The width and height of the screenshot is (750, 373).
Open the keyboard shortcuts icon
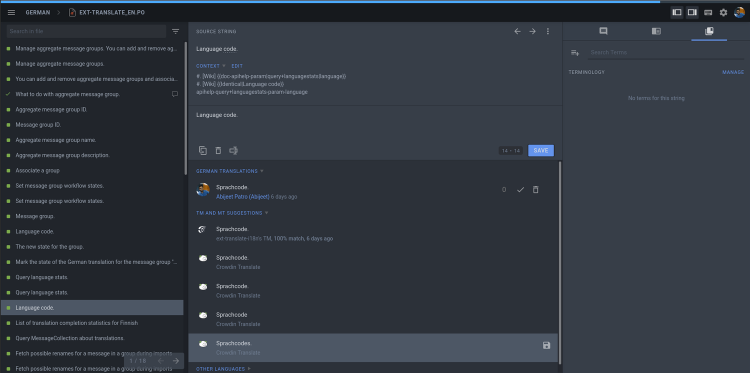(x=708, y=12)
